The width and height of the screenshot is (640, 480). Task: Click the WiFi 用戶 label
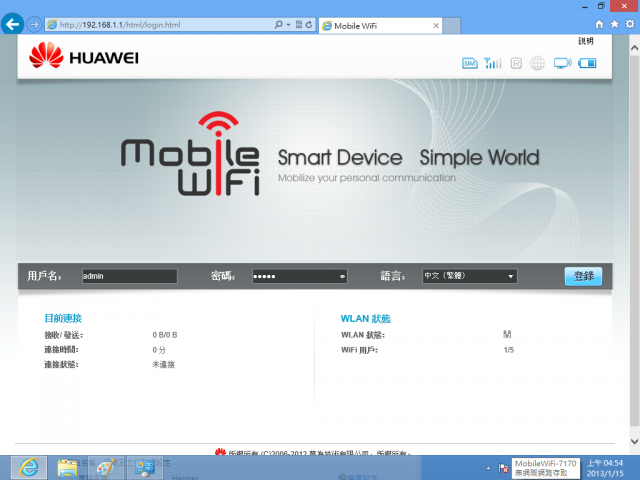point(360,350)
